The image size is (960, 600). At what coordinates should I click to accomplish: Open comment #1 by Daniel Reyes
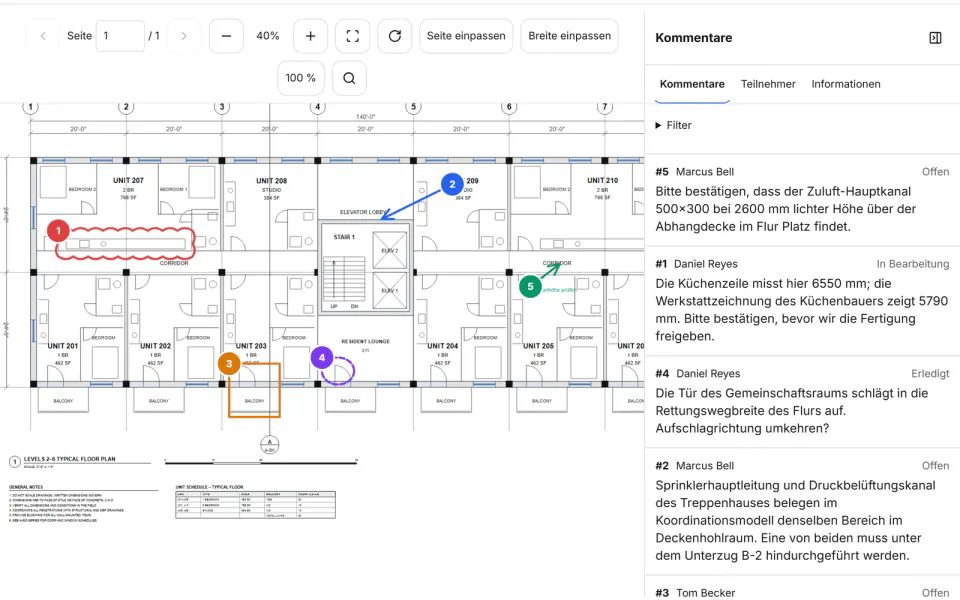point(802,301)
